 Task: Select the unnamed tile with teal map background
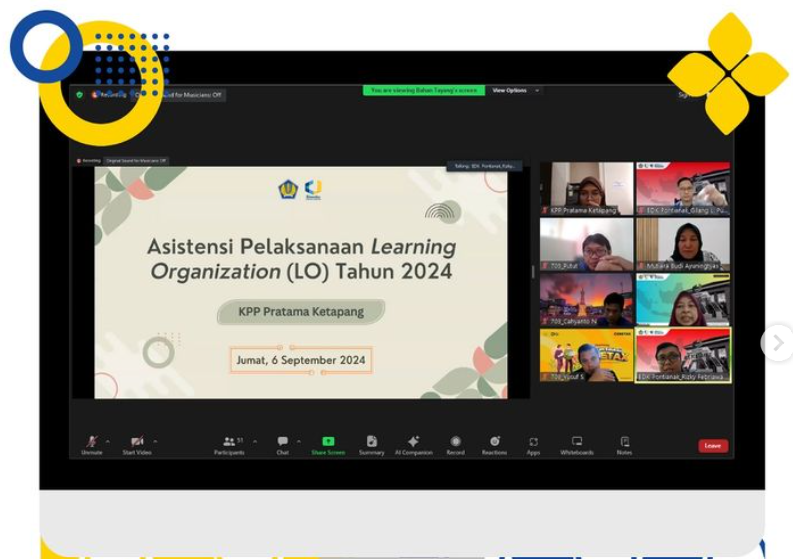[x=683, y=299]
